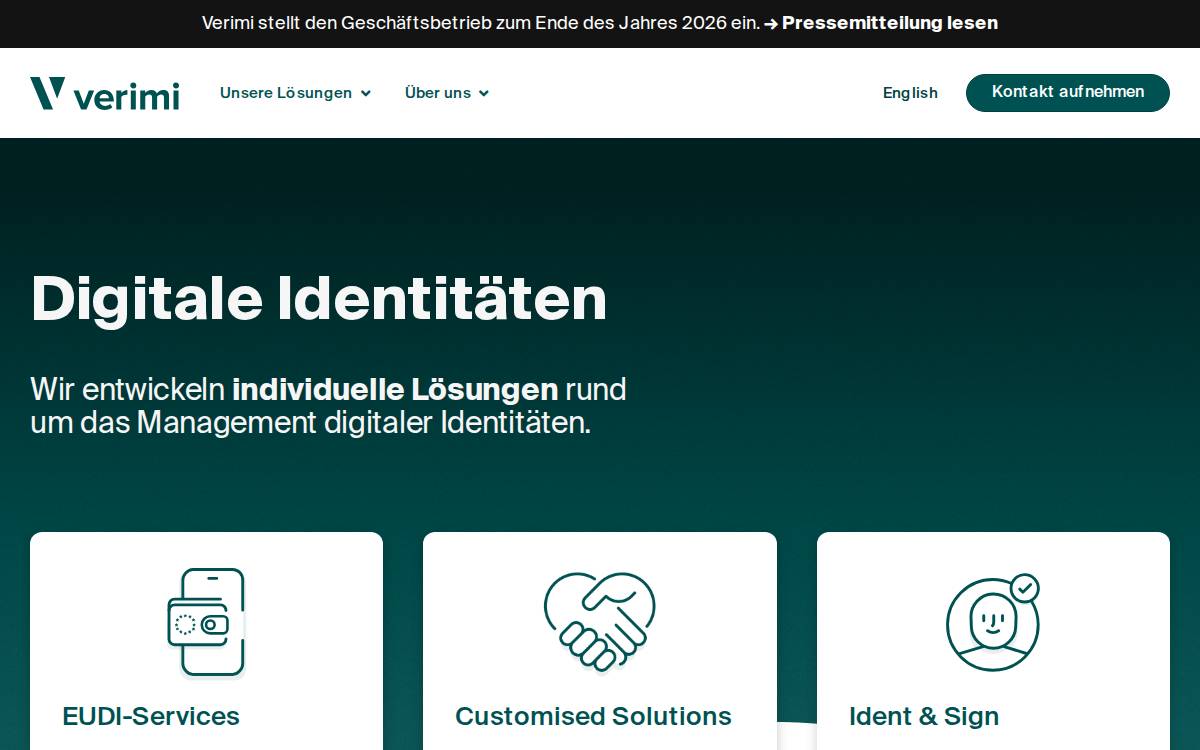Open the Ident & Sign card title
This screenshot has height=750, width=1200.
click(924, 716)
